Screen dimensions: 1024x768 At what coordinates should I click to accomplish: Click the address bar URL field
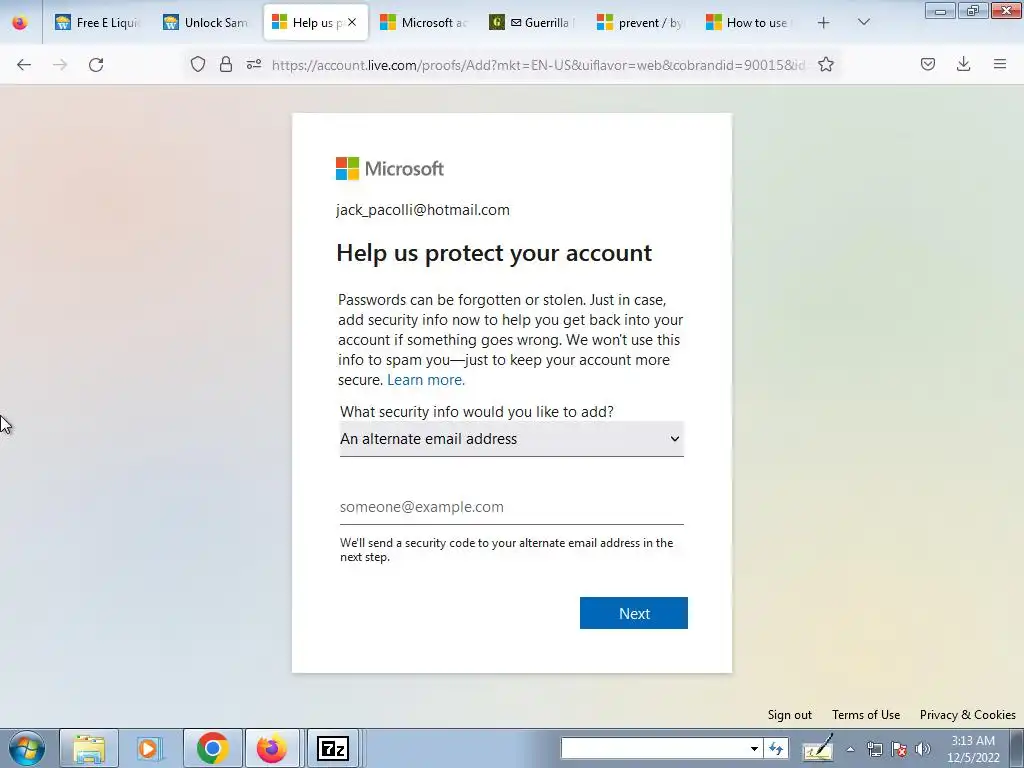point(539,65)
